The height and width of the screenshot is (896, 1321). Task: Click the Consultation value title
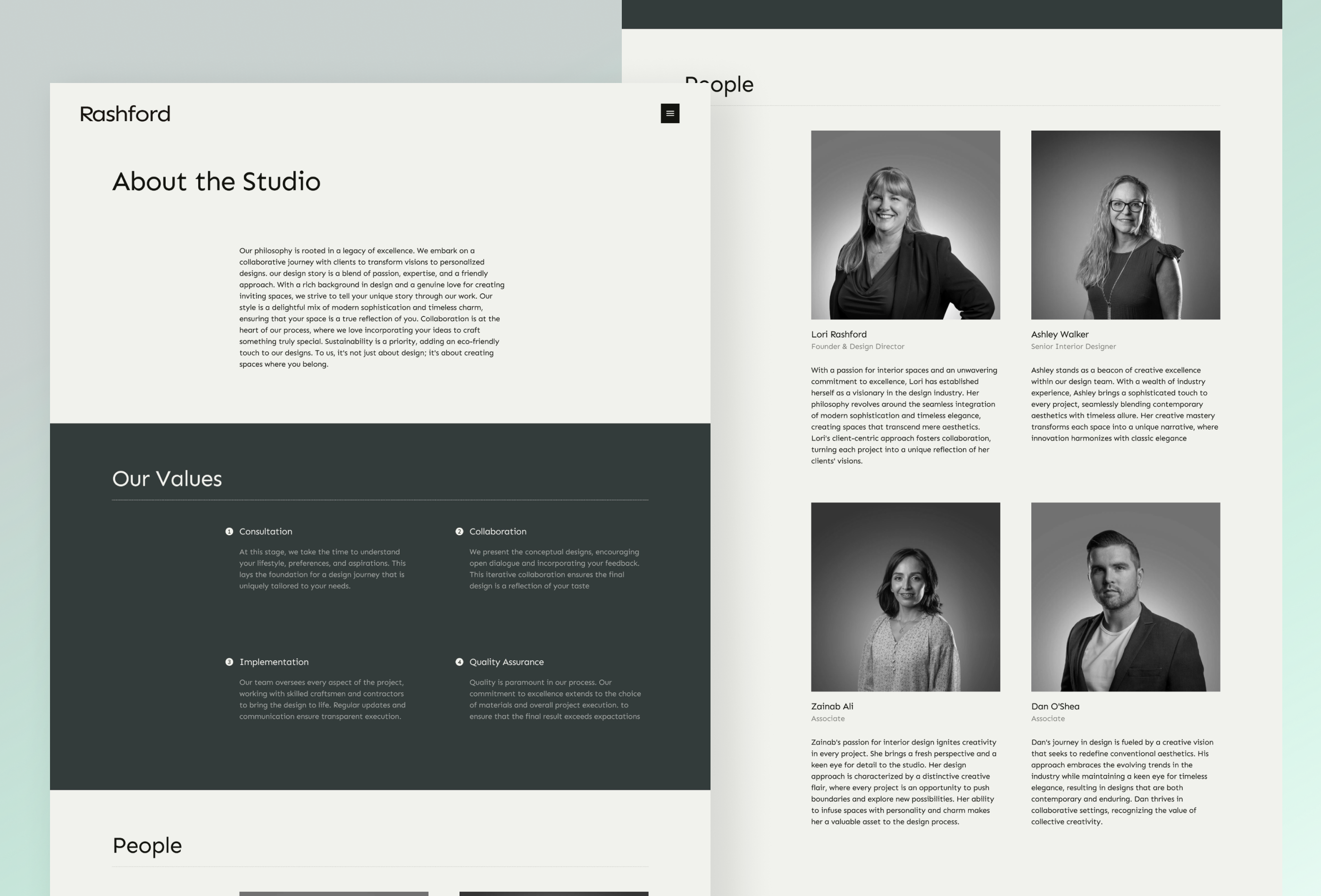266,531
